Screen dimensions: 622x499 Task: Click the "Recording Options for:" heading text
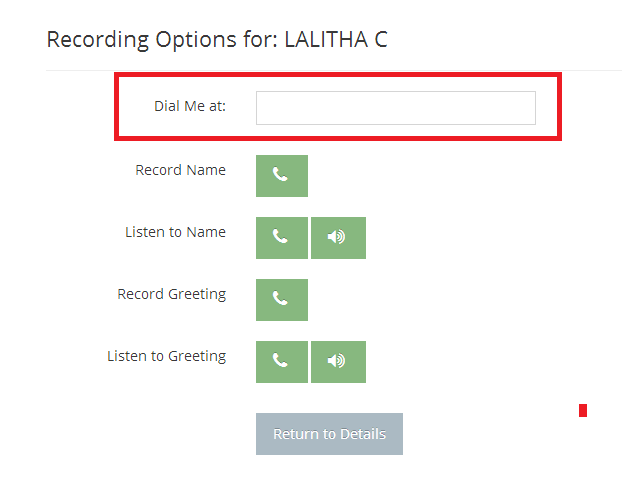161,40
